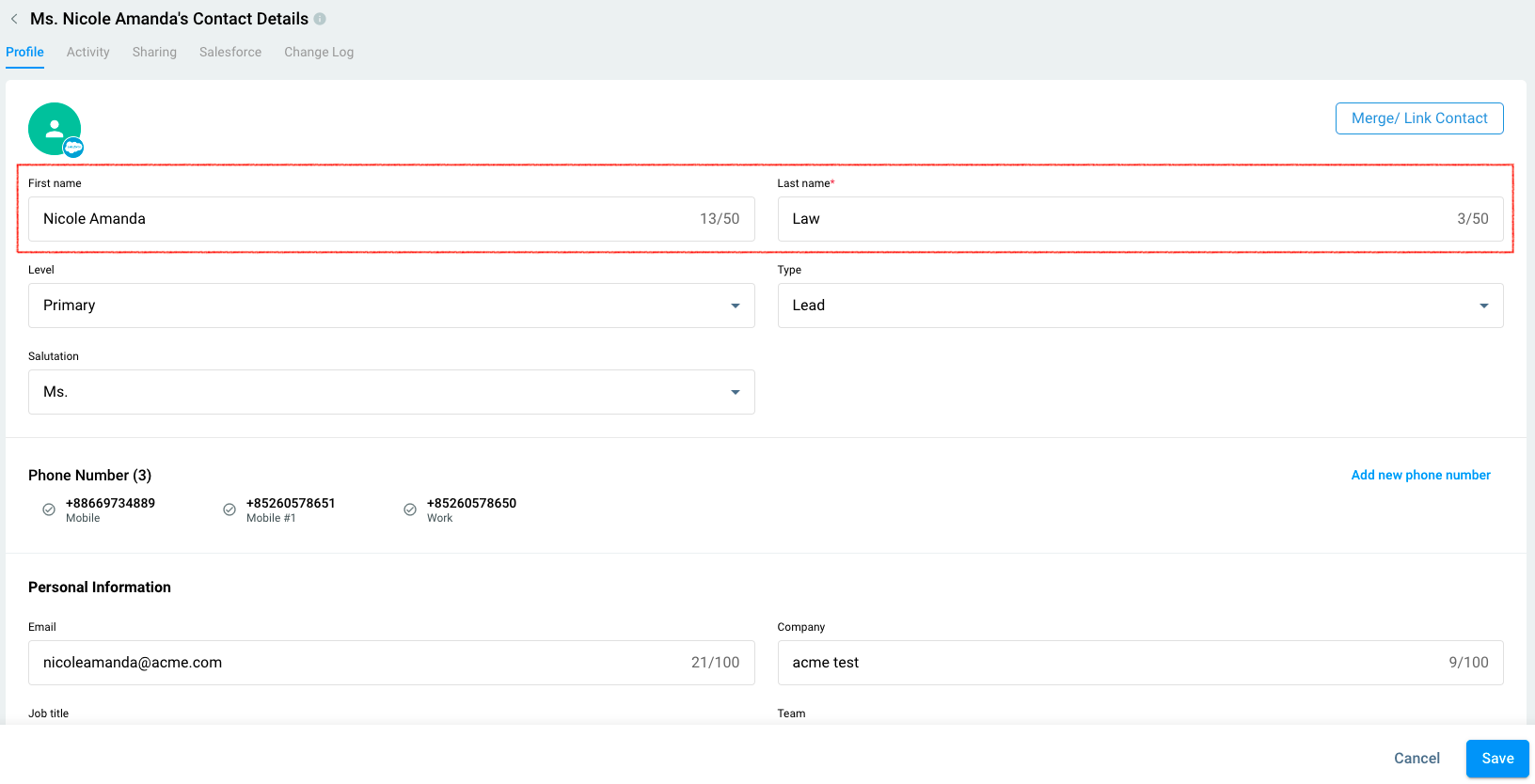Open the Salesforce tab
1535x784 pixels.
pos(230,53)
